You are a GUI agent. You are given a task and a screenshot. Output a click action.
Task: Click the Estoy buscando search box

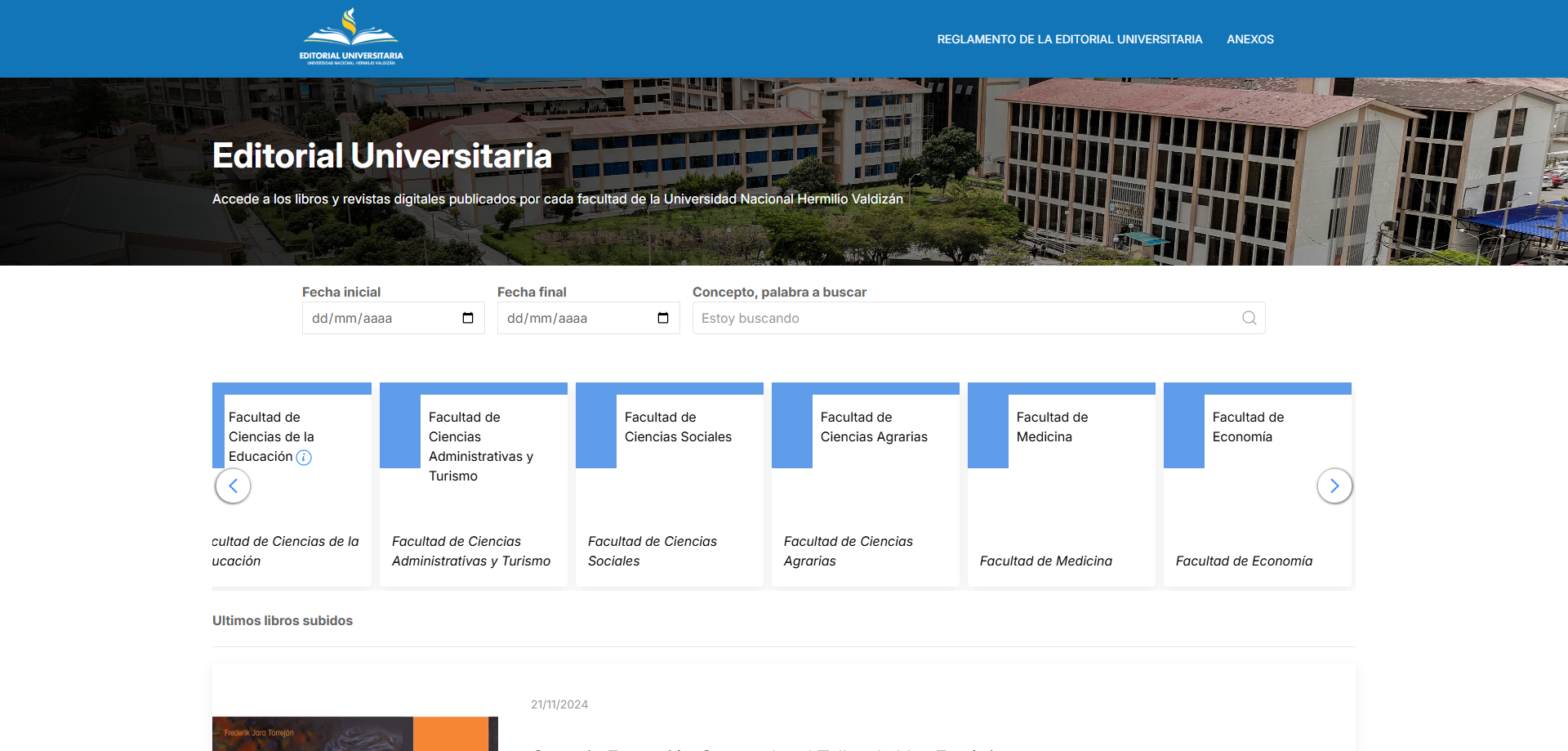pos(964,318)
